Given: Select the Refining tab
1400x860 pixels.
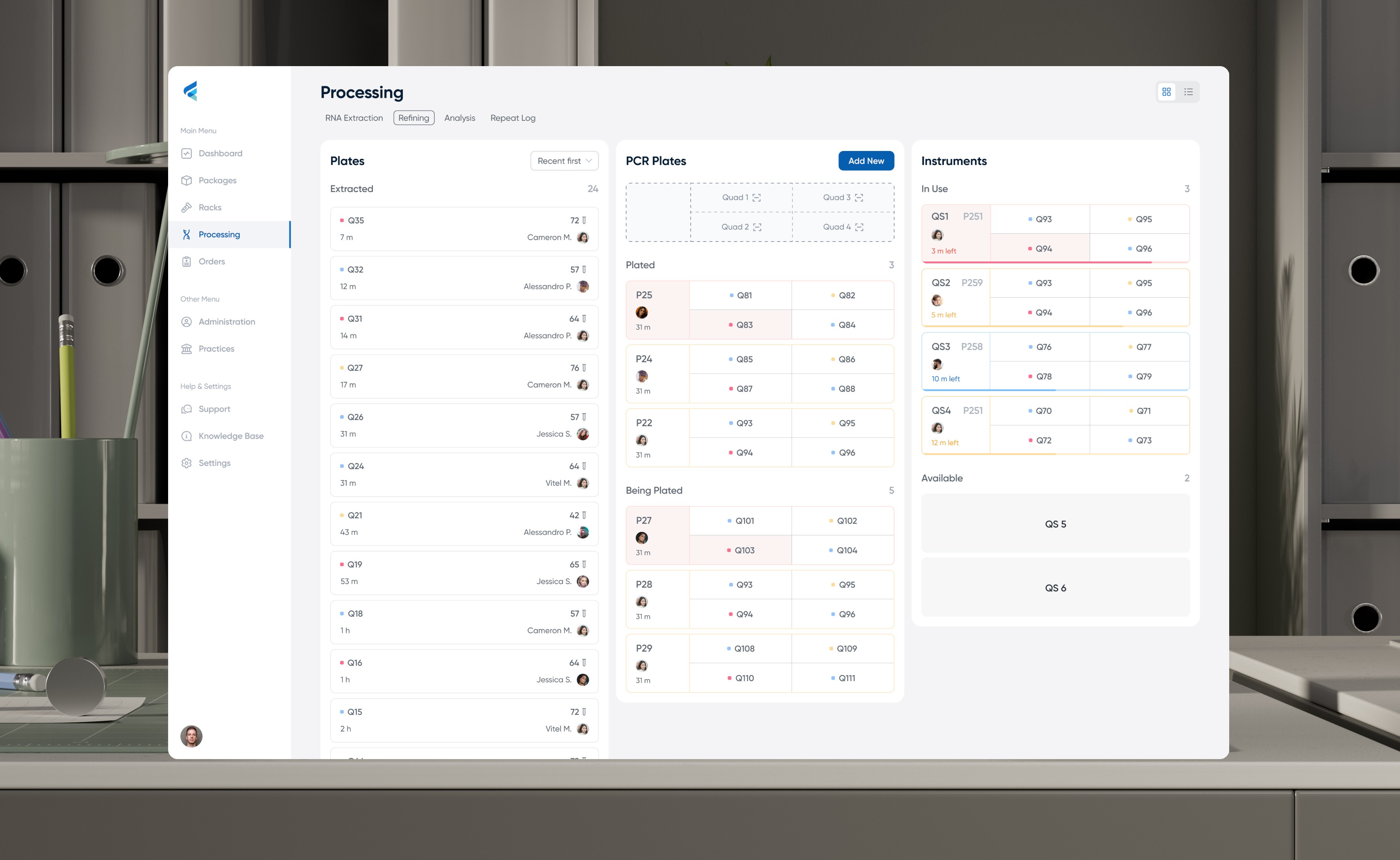Looking at the screenshot, I should pos(413,118).
